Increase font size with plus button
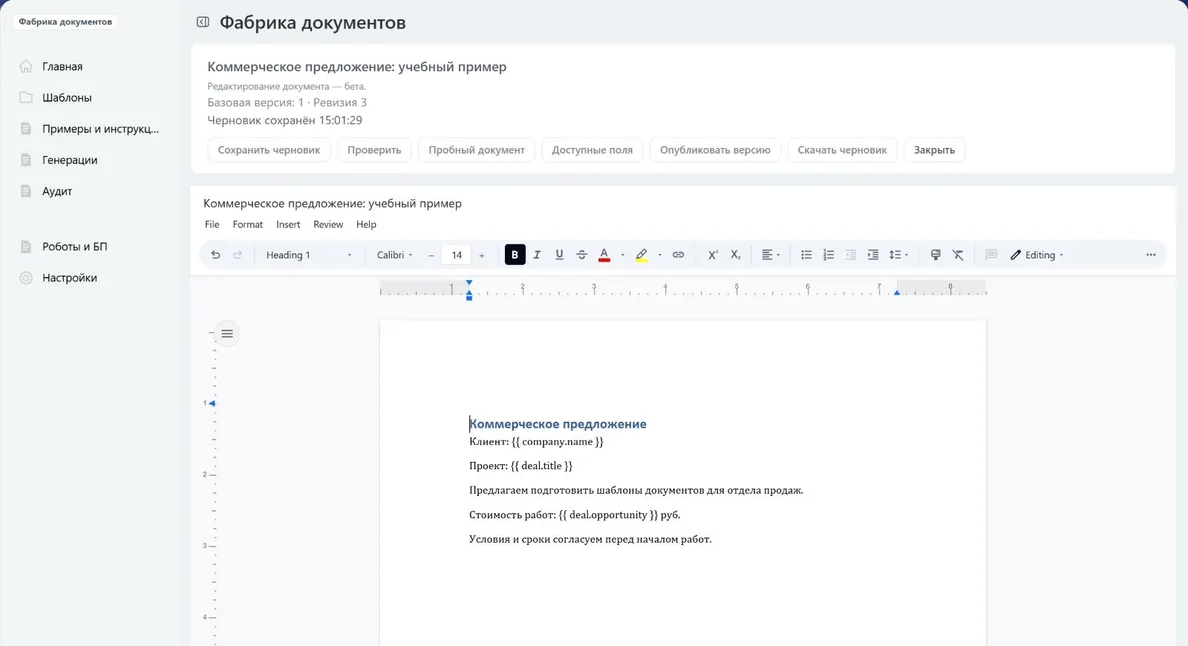 (x=482, y=255)
